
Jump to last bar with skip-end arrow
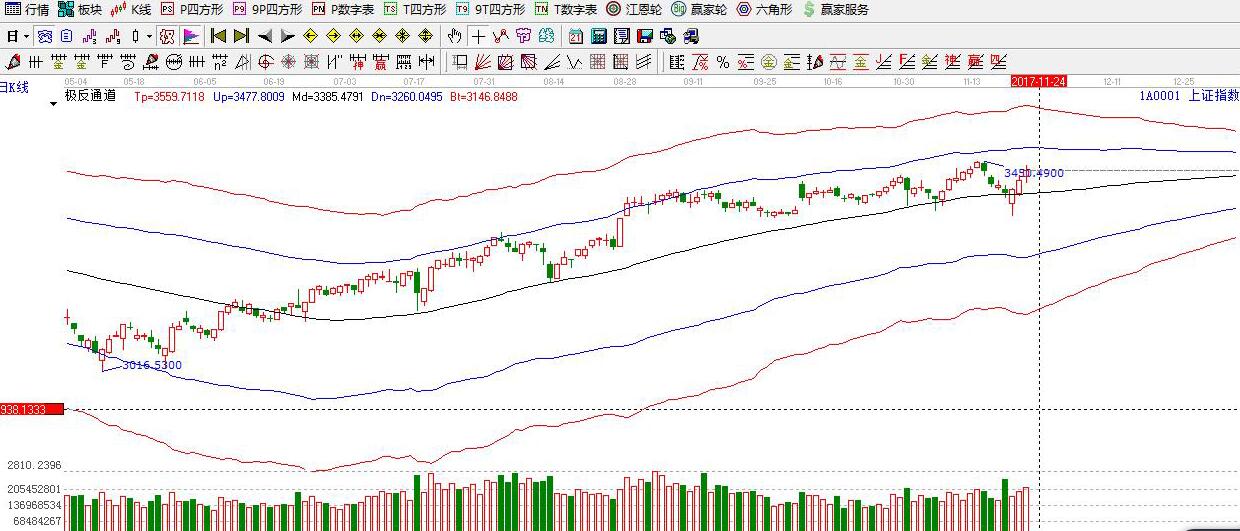(x=241, y=36)
